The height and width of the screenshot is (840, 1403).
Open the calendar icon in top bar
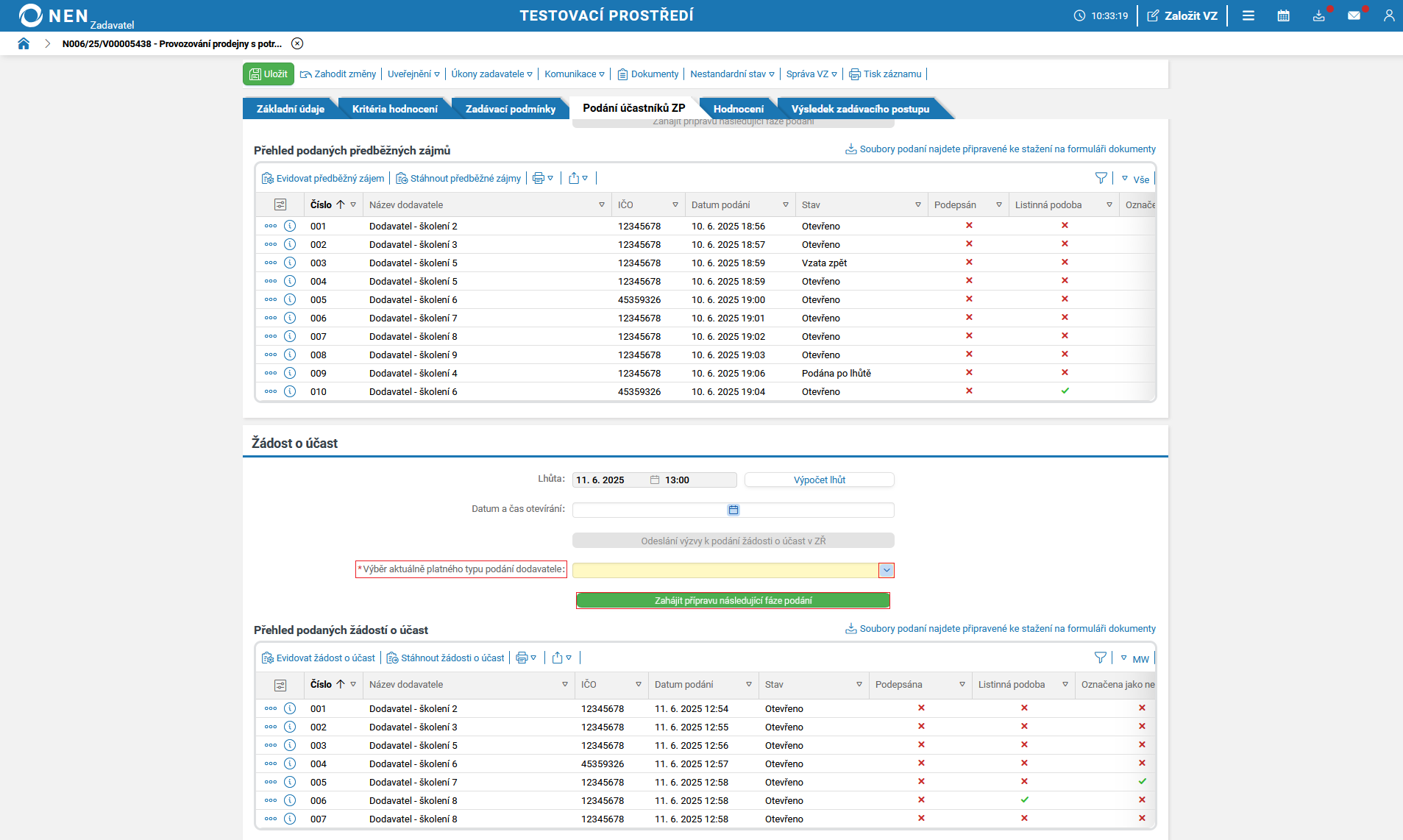coord(1283,15)
